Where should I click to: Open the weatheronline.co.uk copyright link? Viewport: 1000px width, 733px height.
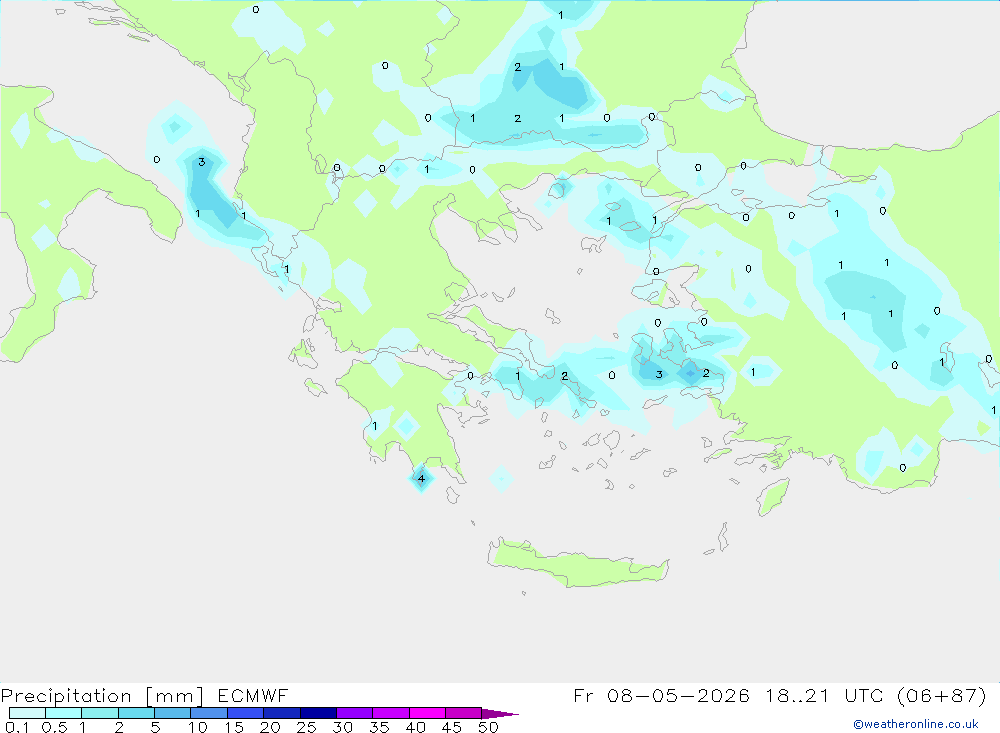tap(916, 724)
